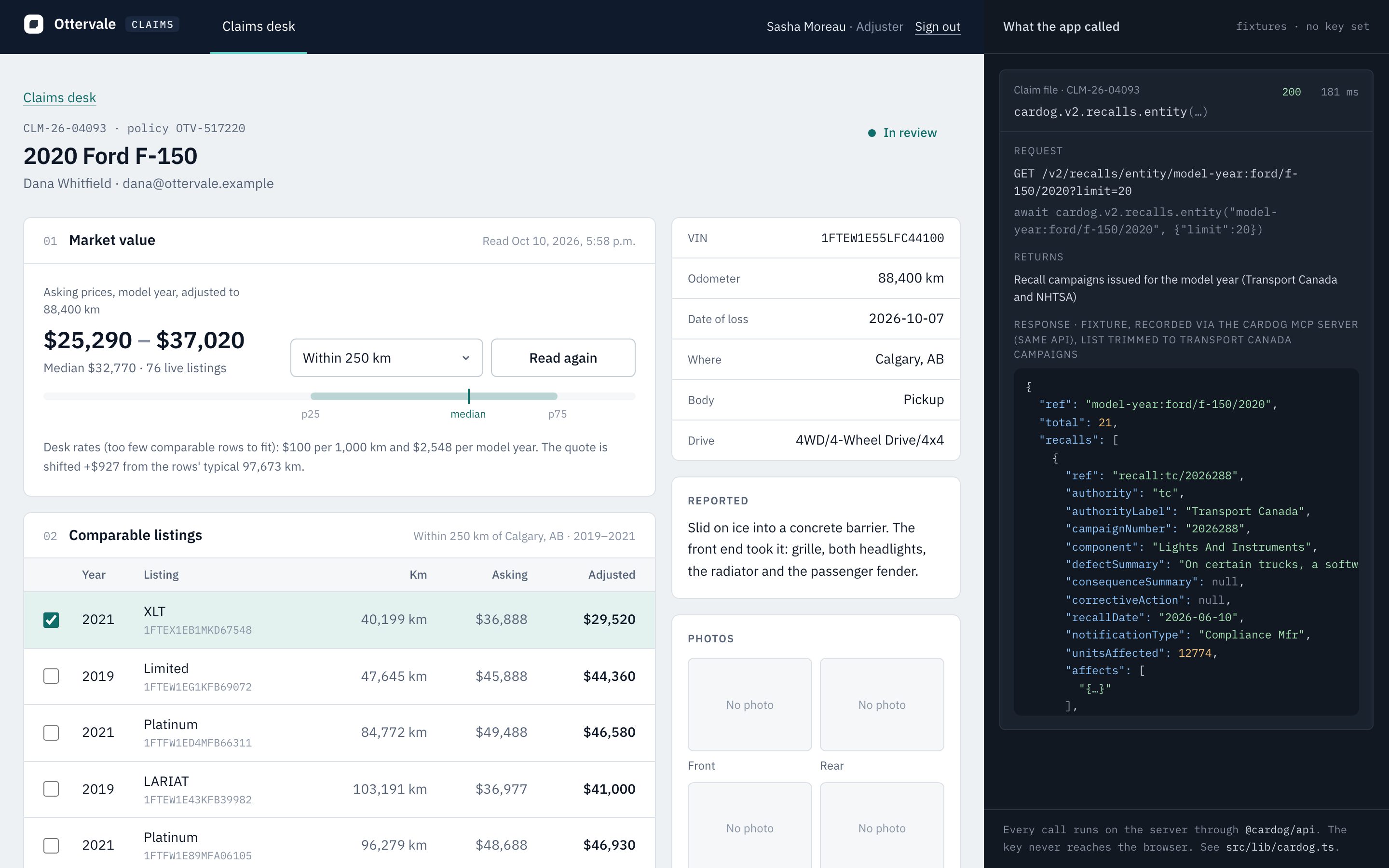This screenshot has width=1389, height=868.
Task: Click the Front photo placeholder
Action: pyautogui.click(x=749, y=705)
